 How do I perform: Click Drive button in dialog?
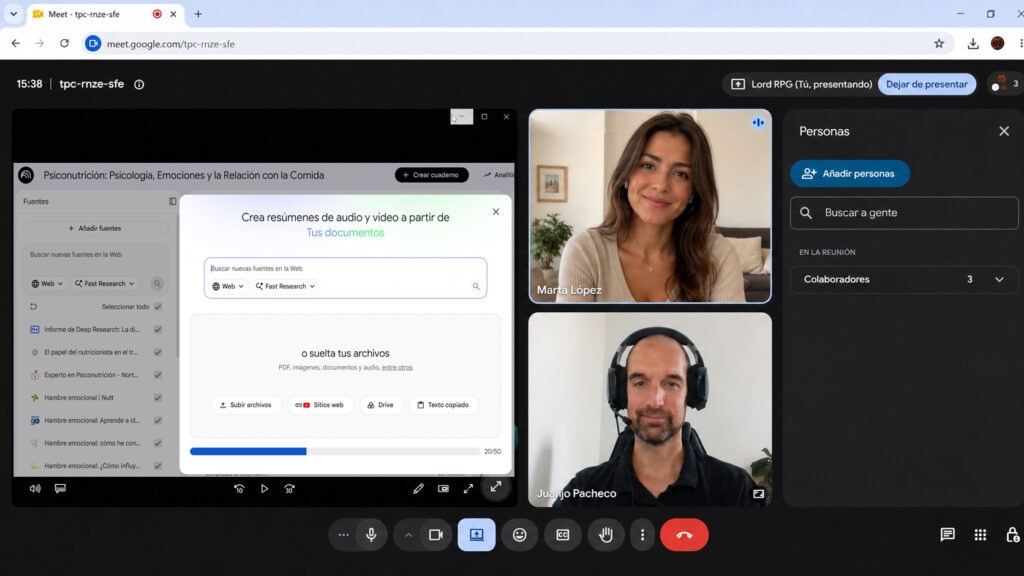click(380, 405)
